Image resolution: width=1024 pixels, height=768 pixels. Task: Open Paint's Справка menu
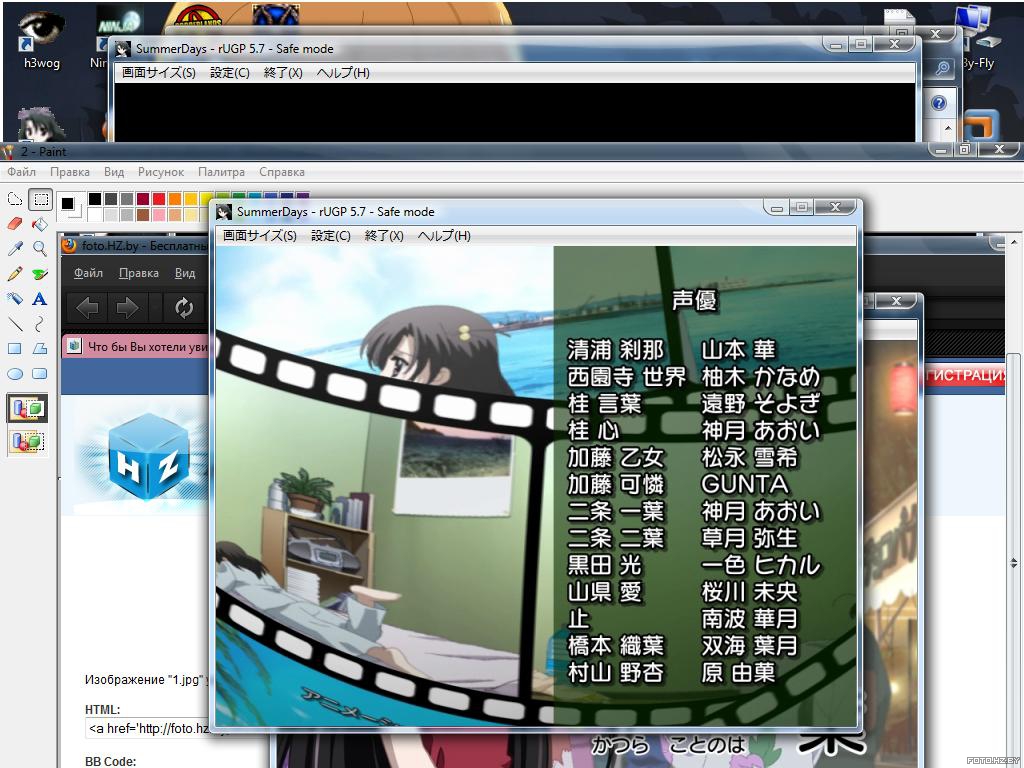tap(281, 172)
